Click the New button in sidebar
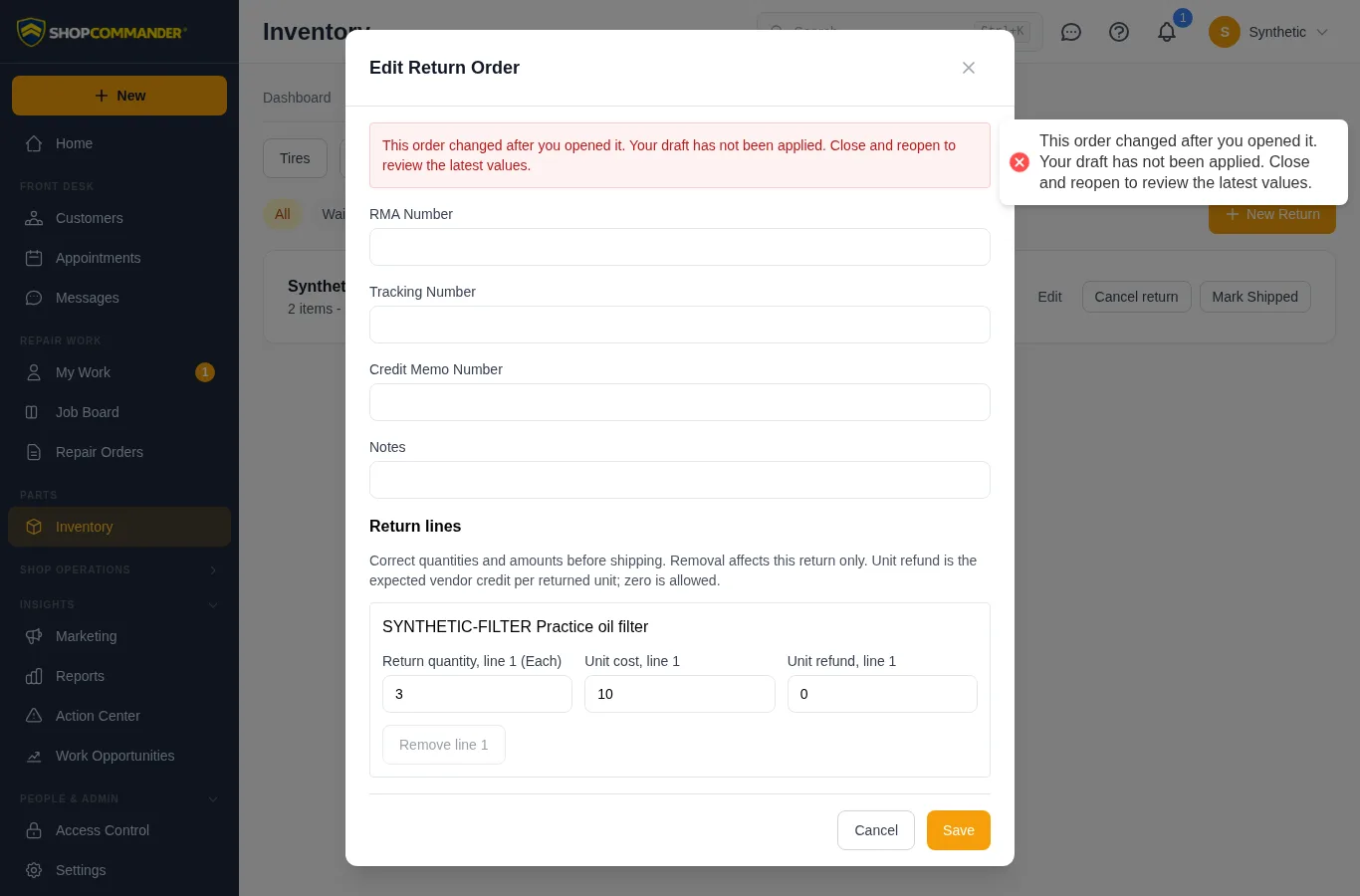 (x=119, y=96)
